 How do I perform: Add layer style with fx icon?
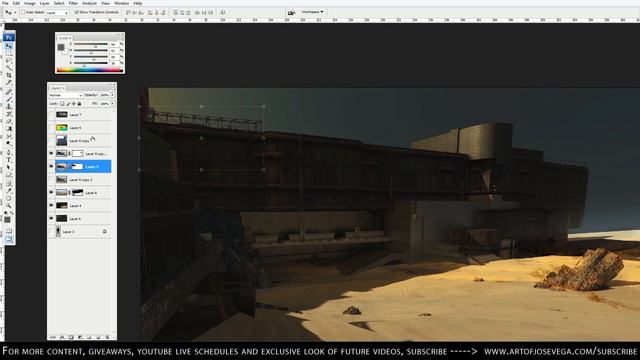tap(62, 337)
